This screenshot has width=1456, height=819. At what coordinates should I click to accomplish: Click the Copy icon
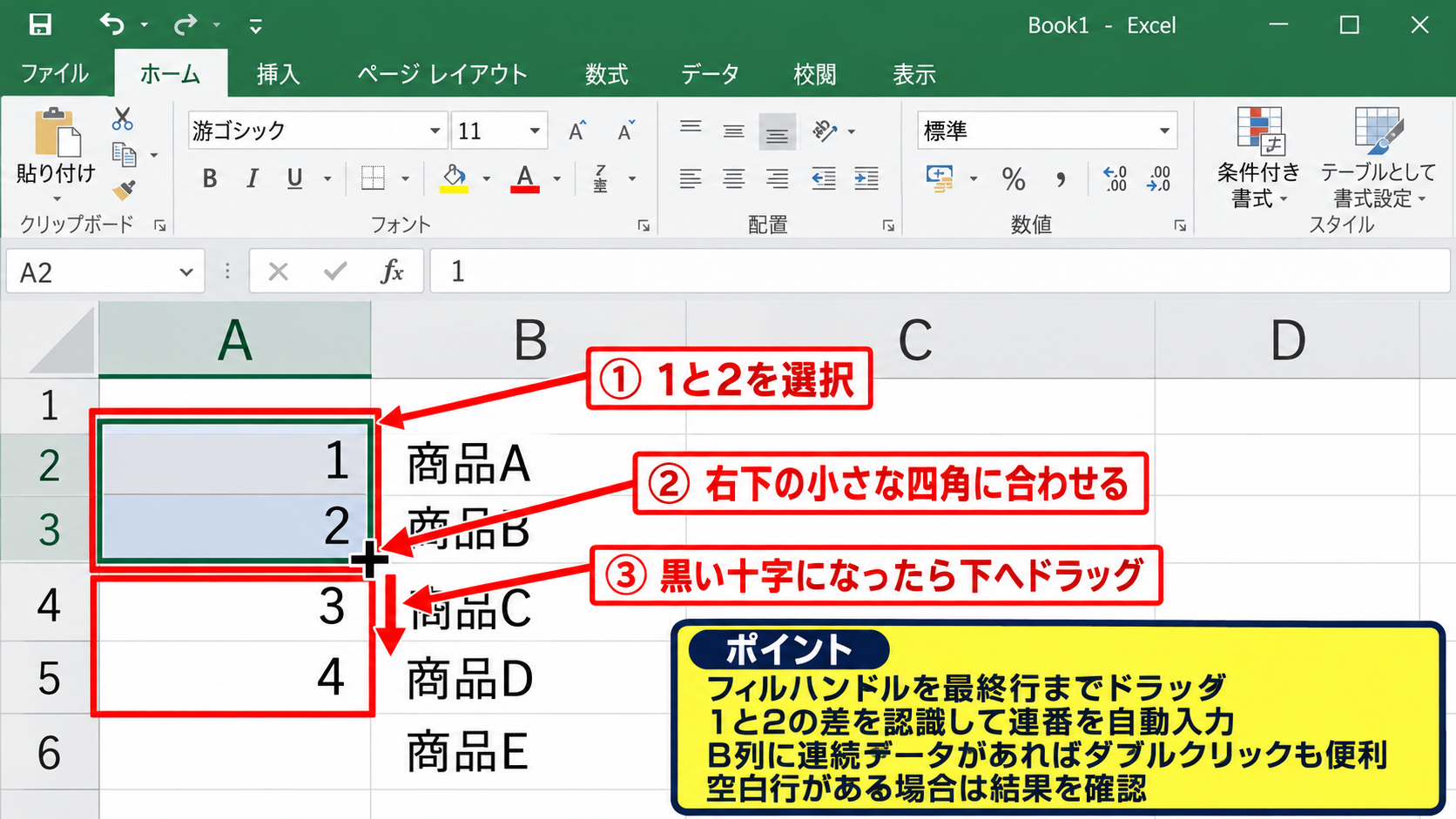[x=125, y=155]
